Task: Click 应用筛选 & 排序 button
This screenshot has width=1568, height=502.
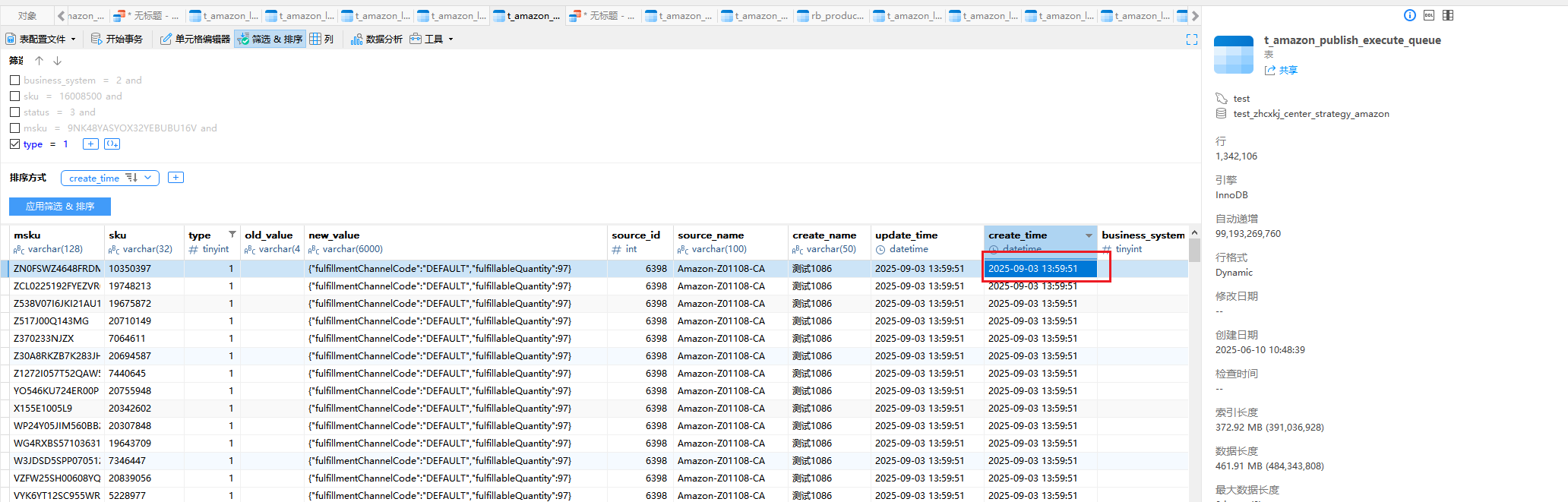Action: tap(60, 207)
